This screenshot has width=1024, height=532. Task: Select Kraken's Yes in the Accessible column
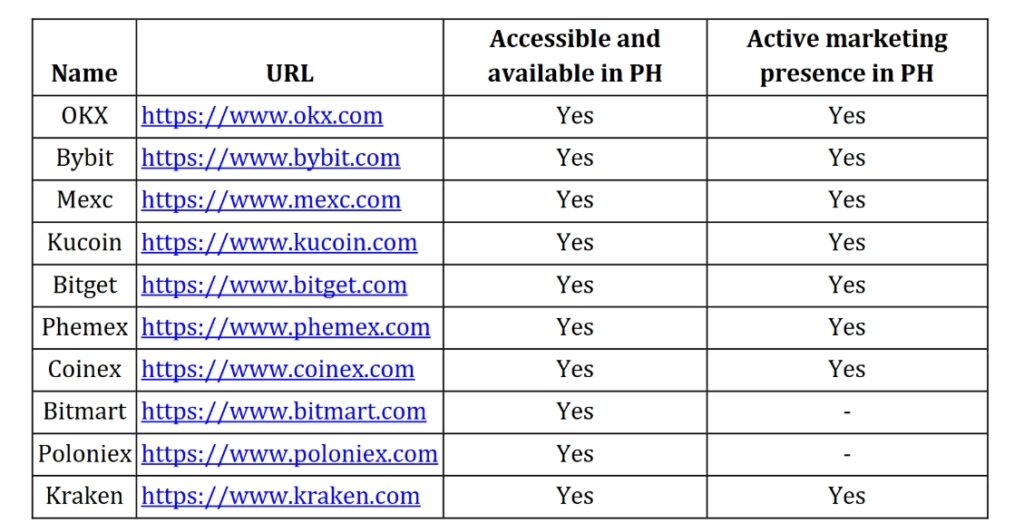point(575,496)
